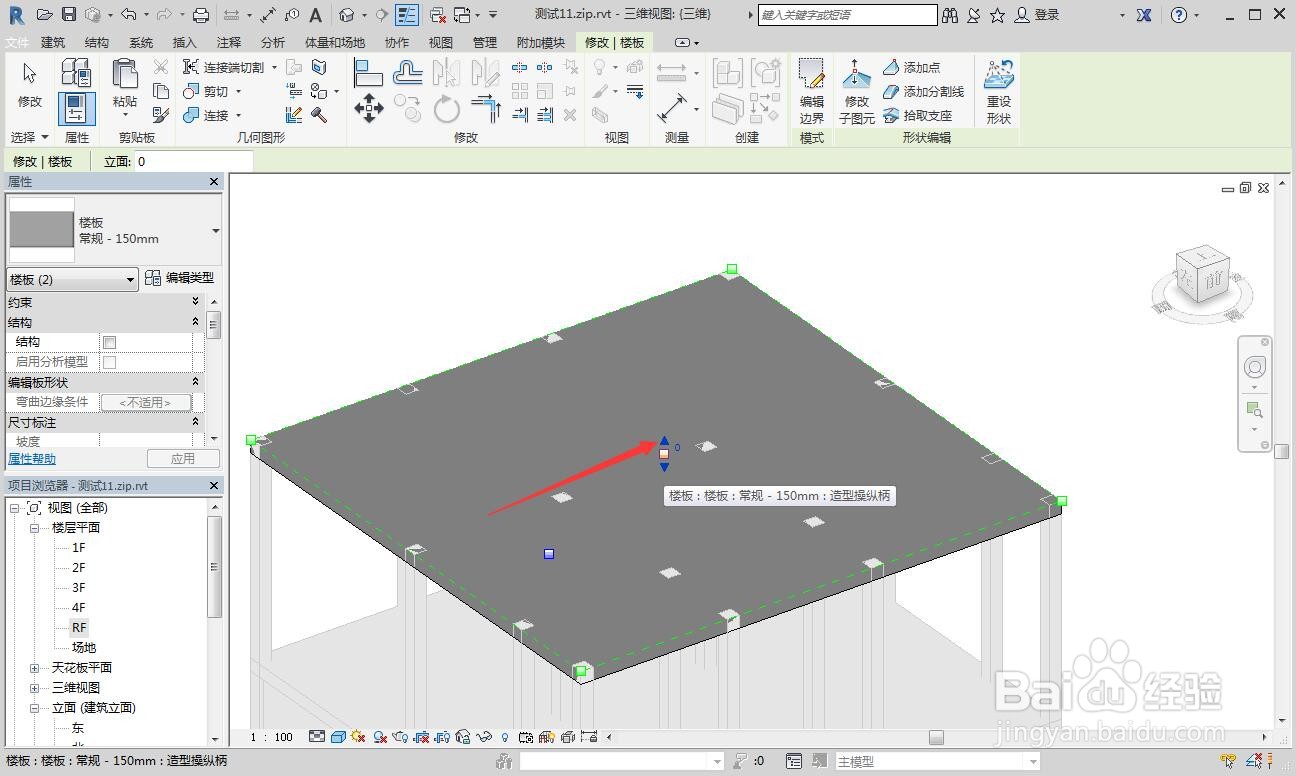The image size is (1296, 776).
Task: Select the RF floor plan in browser
Action: pos(79,628)
